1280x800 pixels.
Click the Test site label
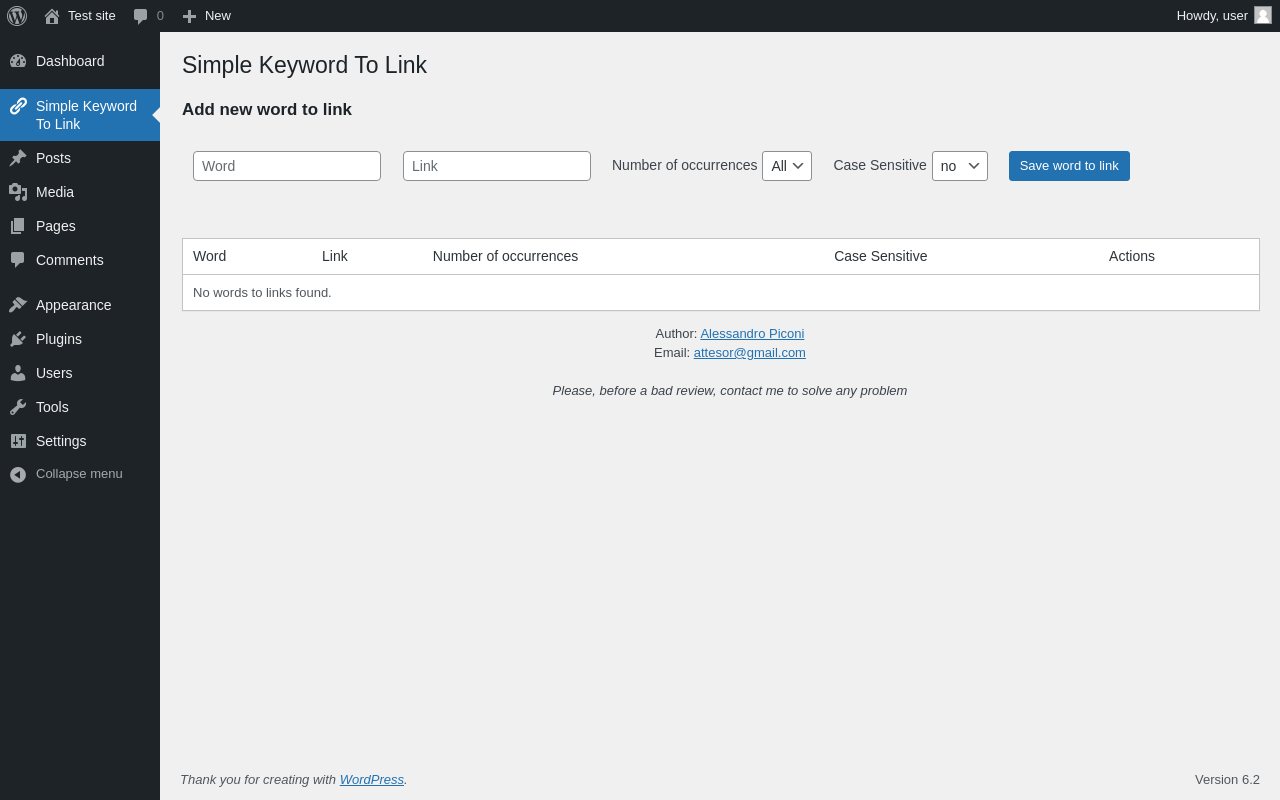(92, 16)
